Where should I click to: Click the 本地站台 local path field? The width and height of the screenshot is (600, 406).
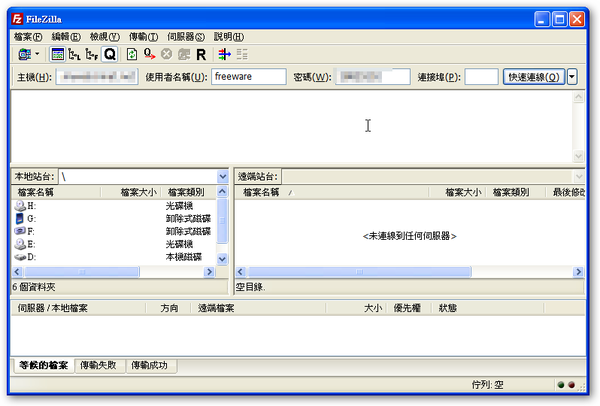click(138, 176)
